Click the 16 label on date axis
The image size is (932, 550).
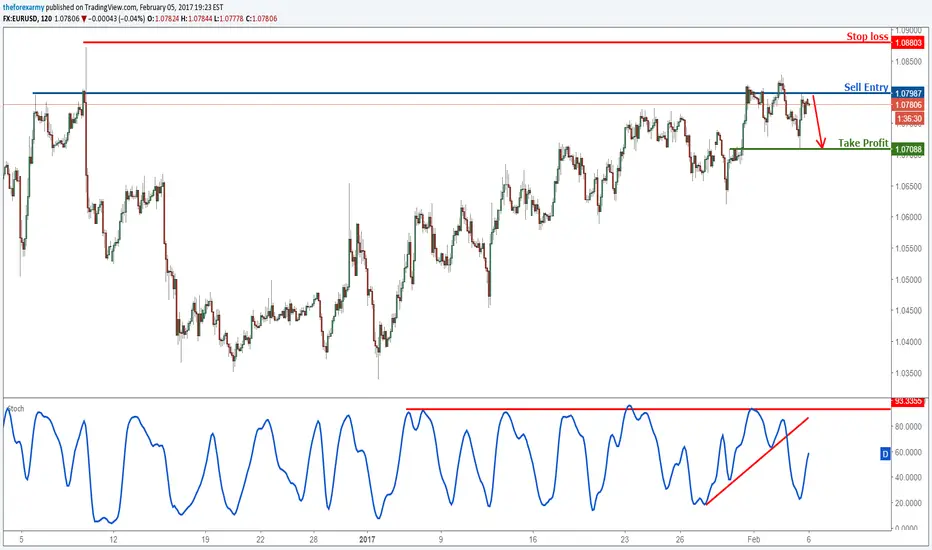533,540
